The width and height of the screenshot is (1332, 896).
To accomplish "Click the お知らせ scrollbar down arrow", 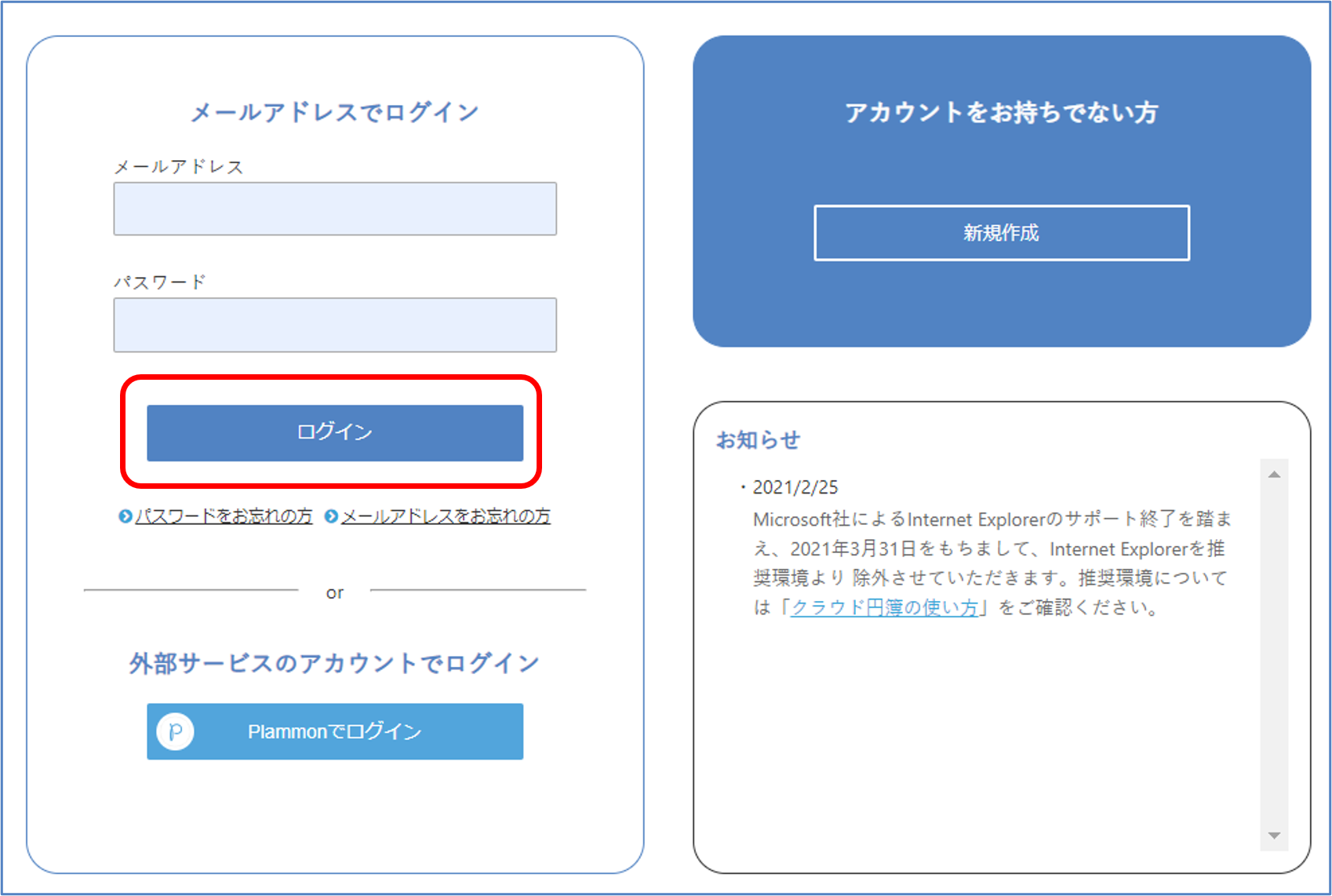I will 1274,836.
